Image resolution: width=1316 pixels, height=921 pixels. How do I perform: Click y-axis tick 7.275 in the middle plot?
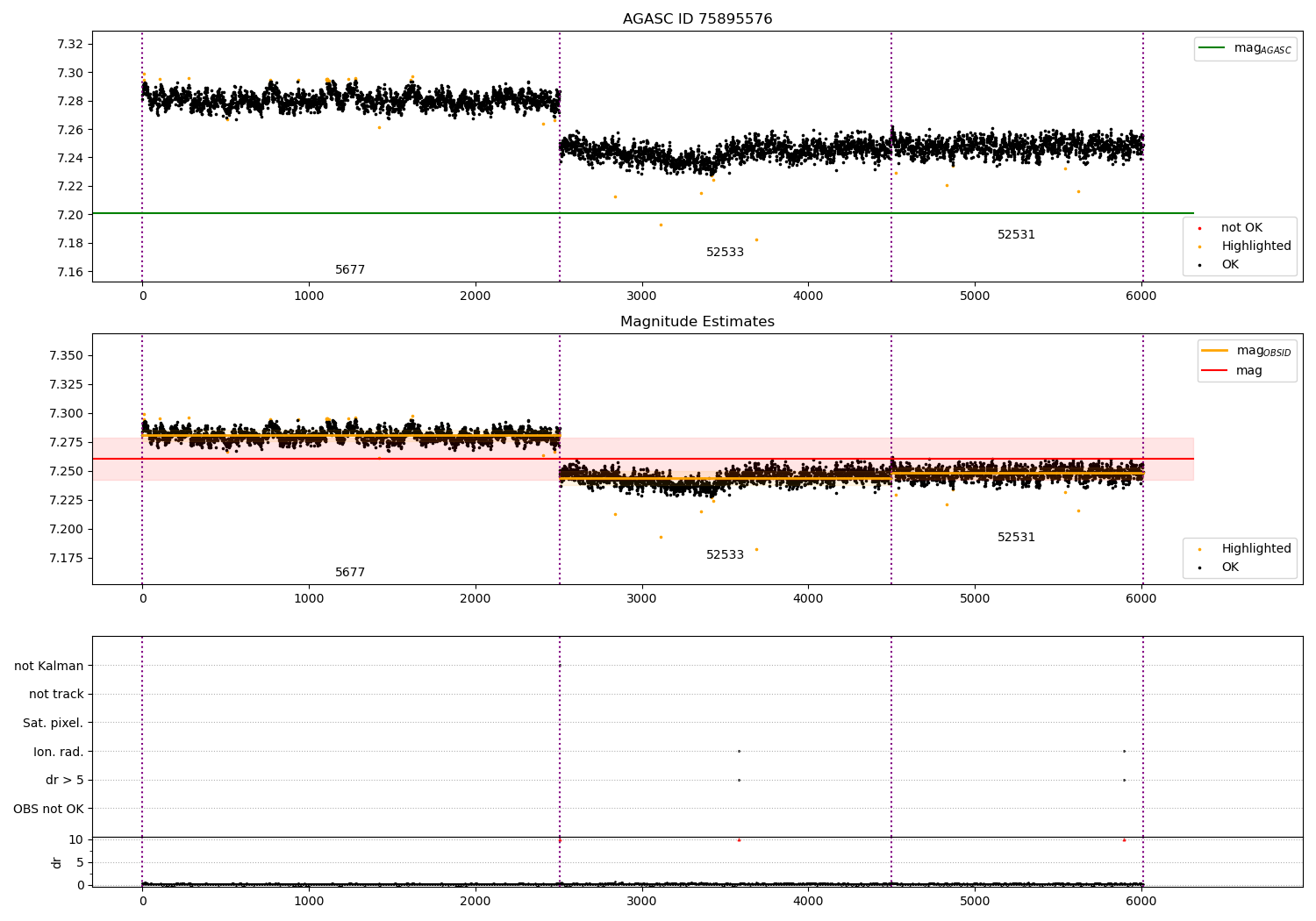pos(66,443)
